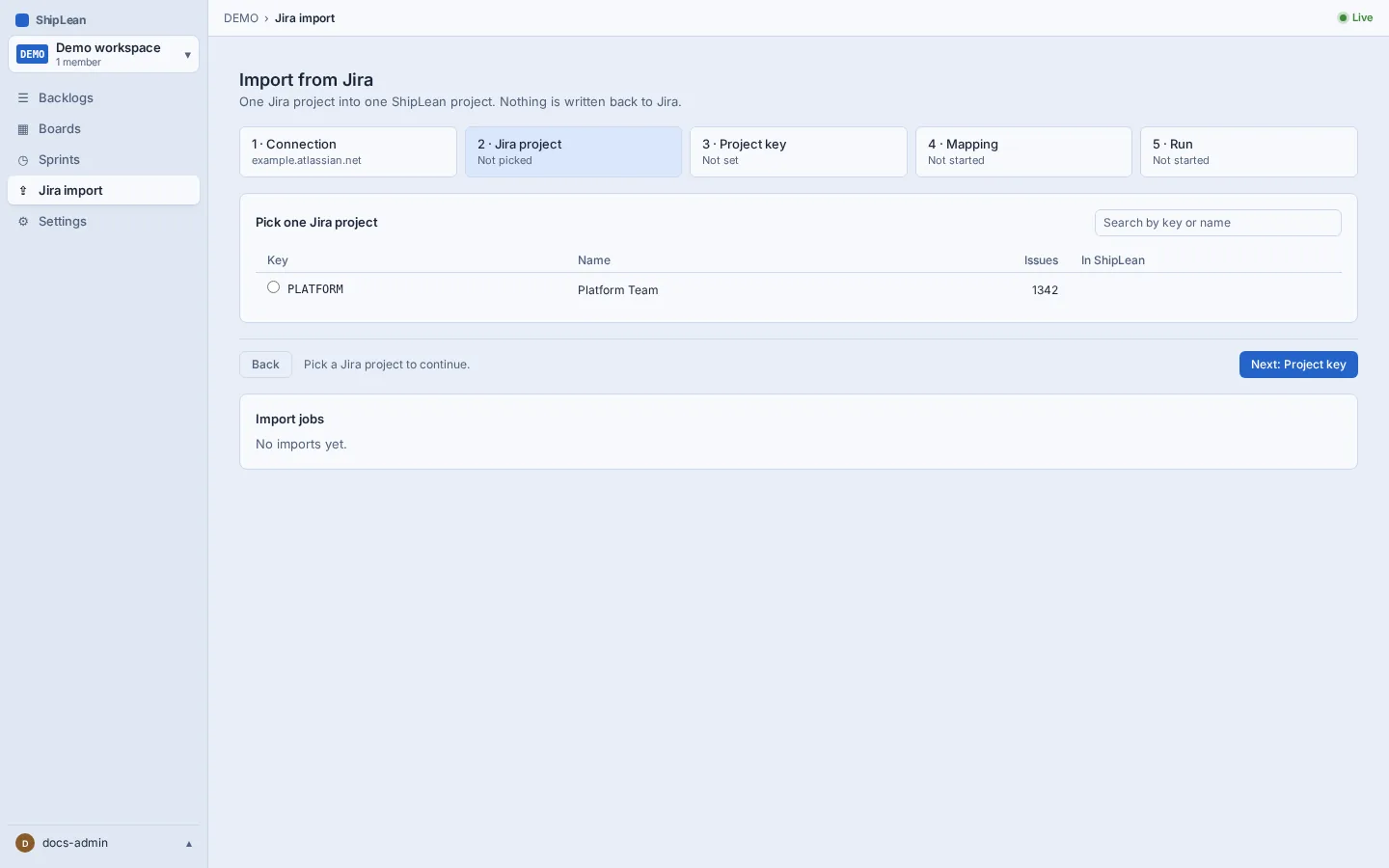Select the PLATFORM project radio button
Image resolution: width=1389 pixels, height=868 pixels.
[x=274, y=287]
